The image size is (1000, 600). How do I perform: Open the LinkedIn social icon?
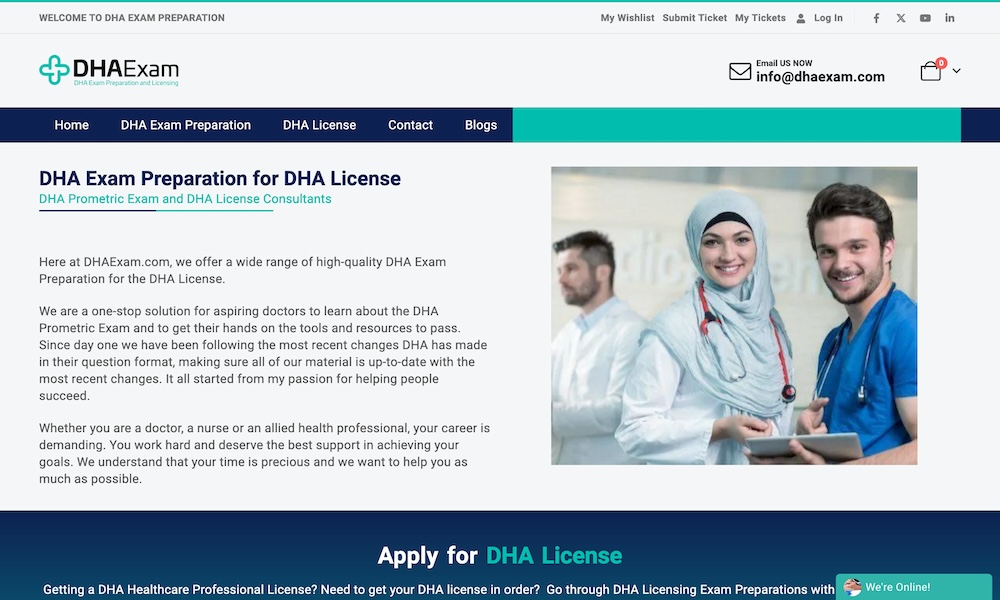click(x=950, y=18)
